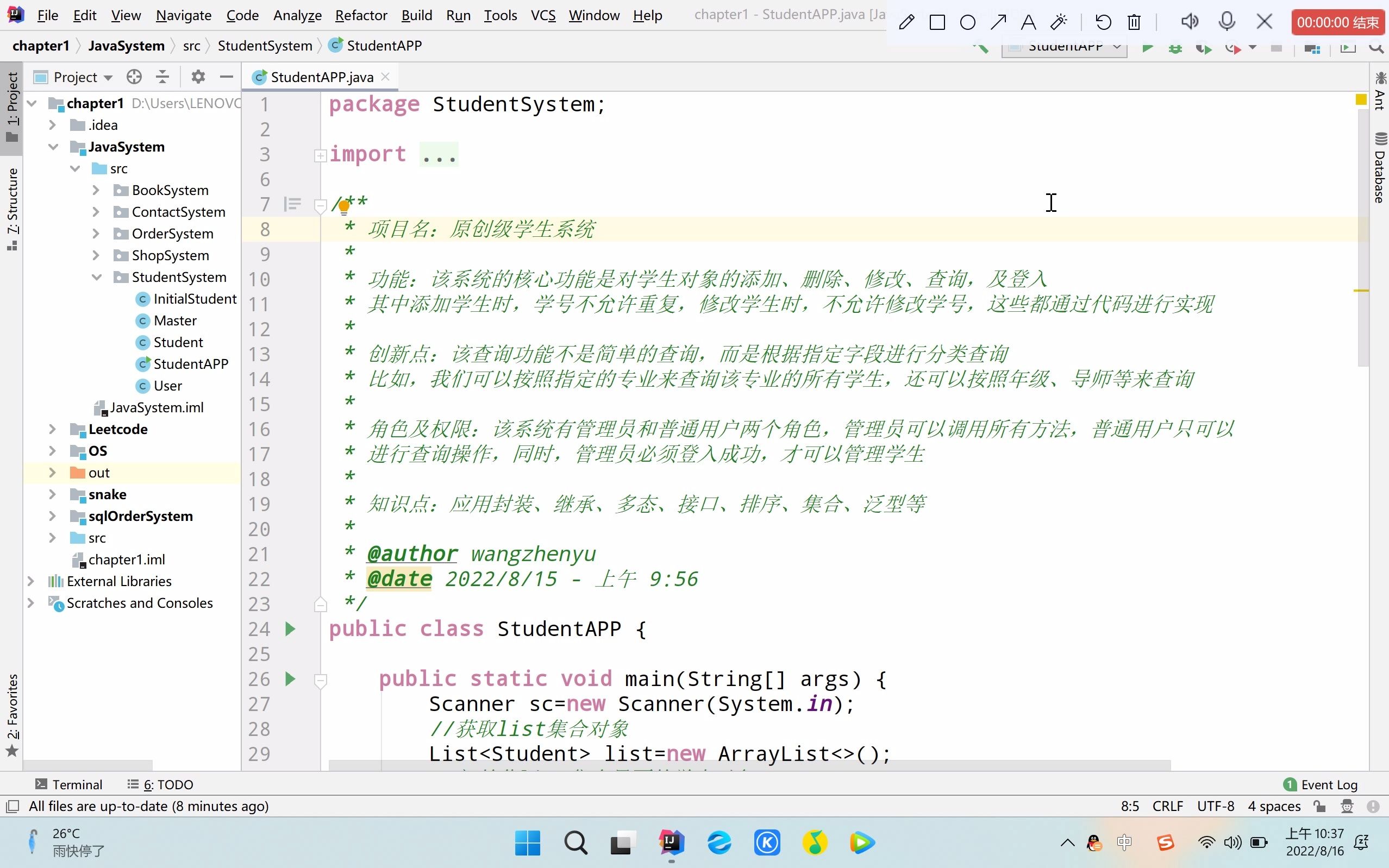
Task: Open Microsoft Edge from taskbar
Action: tap(719, 842)
